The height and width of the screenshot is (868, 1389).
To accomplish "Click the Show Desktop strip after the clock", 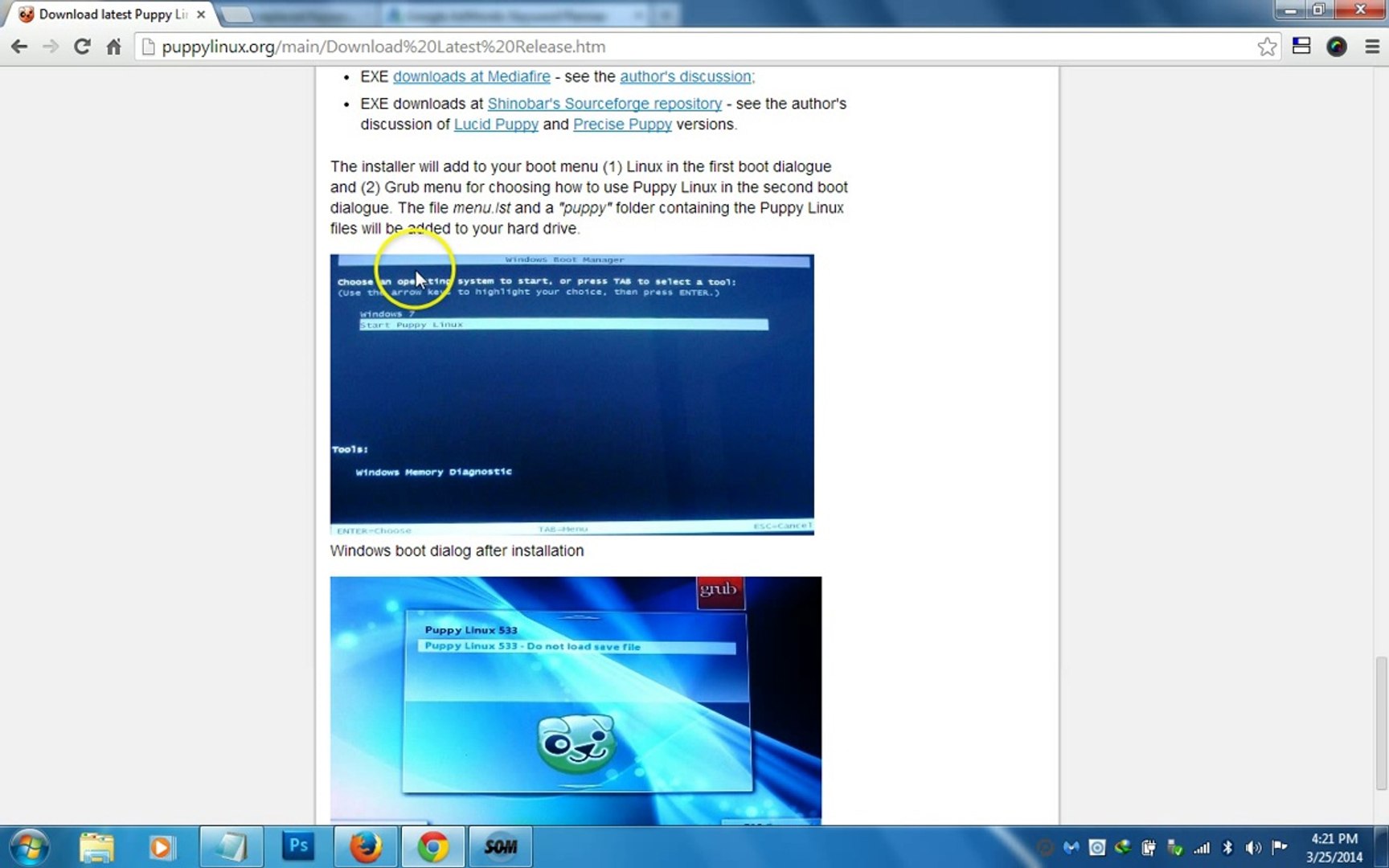I will click(x=1382, y=847).
